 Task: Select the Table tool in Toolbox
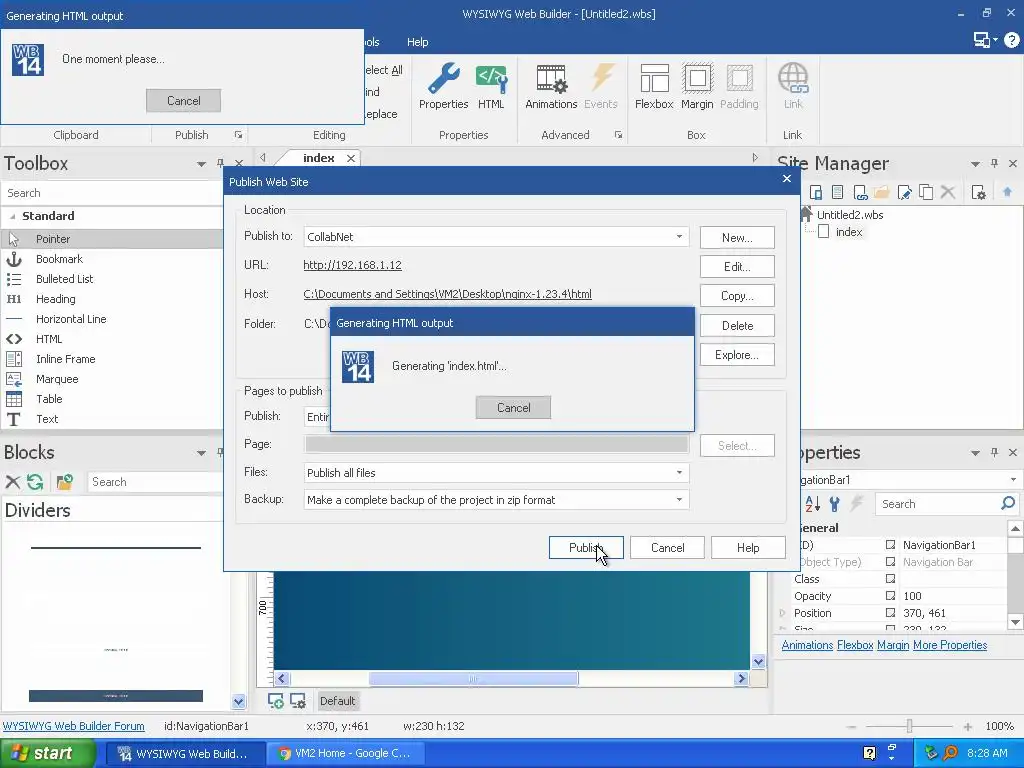112,399
